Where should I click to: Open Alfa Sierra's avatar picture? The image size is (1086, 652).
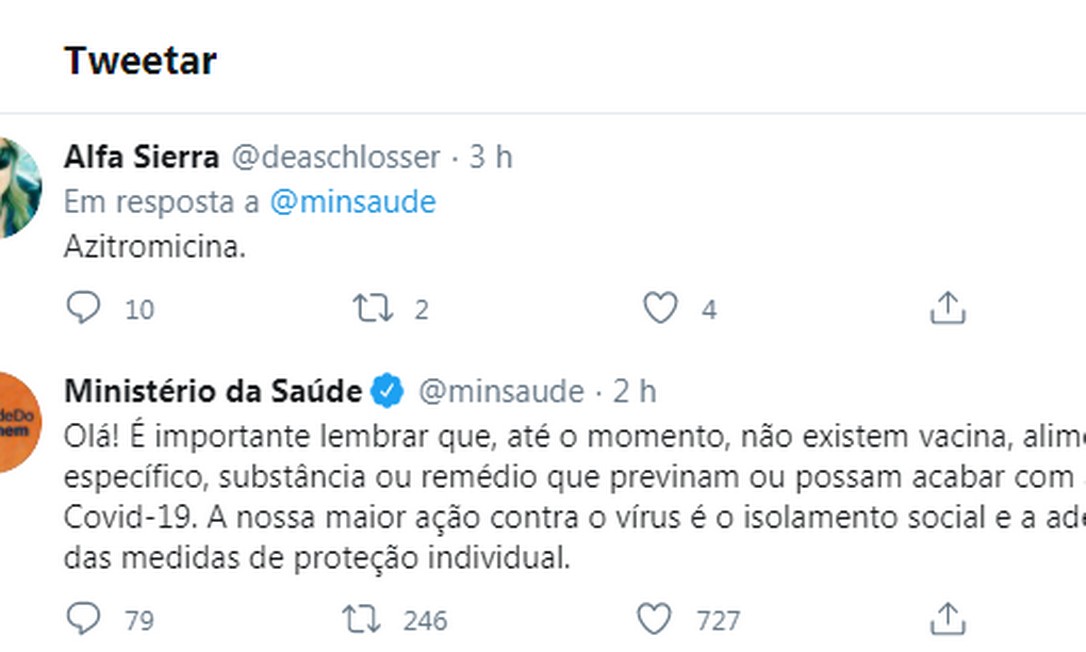(x=20, y=188)
